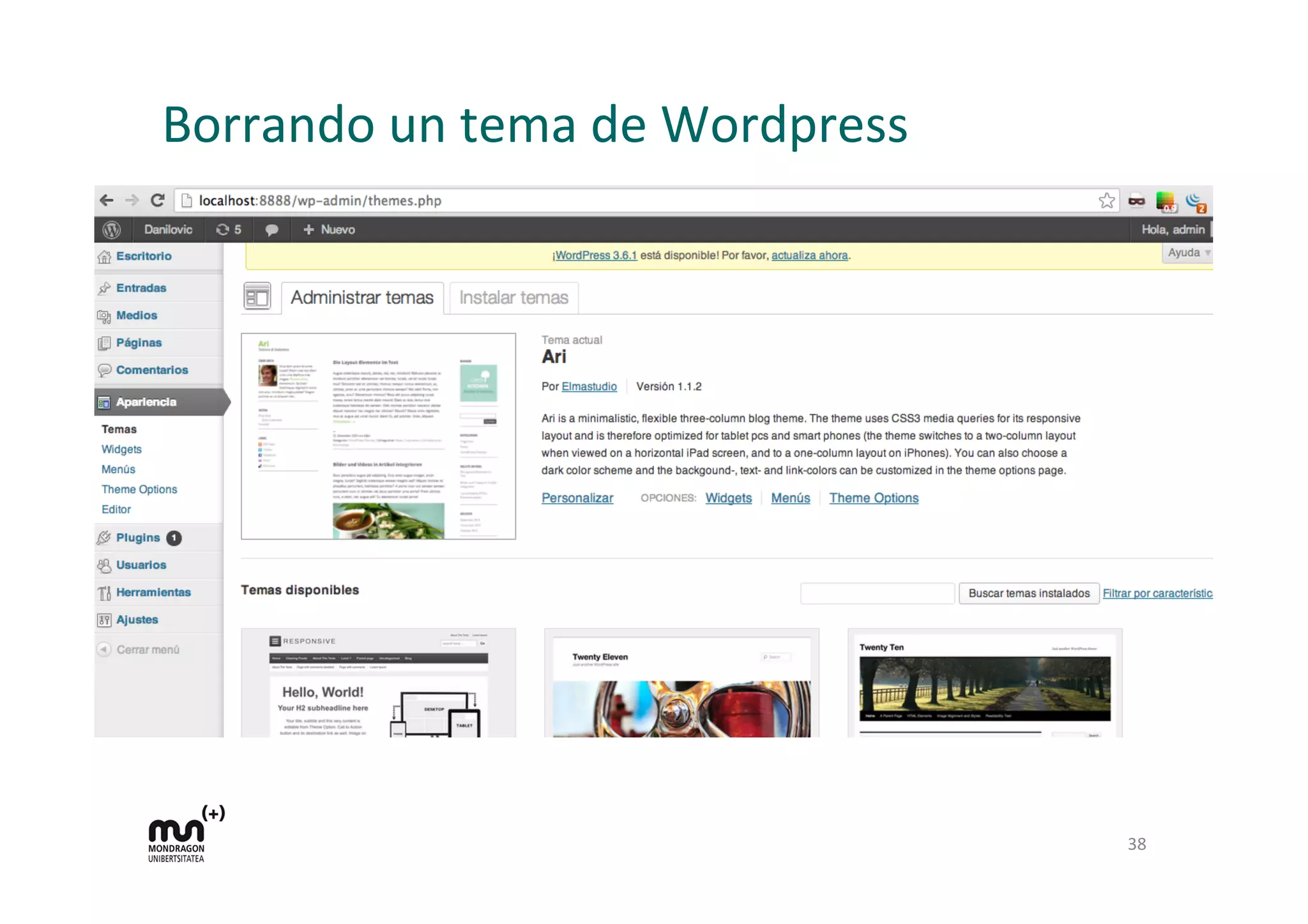Open Ajustes in the sidebar
The image size is (1308, 924).
coord(137,620)
